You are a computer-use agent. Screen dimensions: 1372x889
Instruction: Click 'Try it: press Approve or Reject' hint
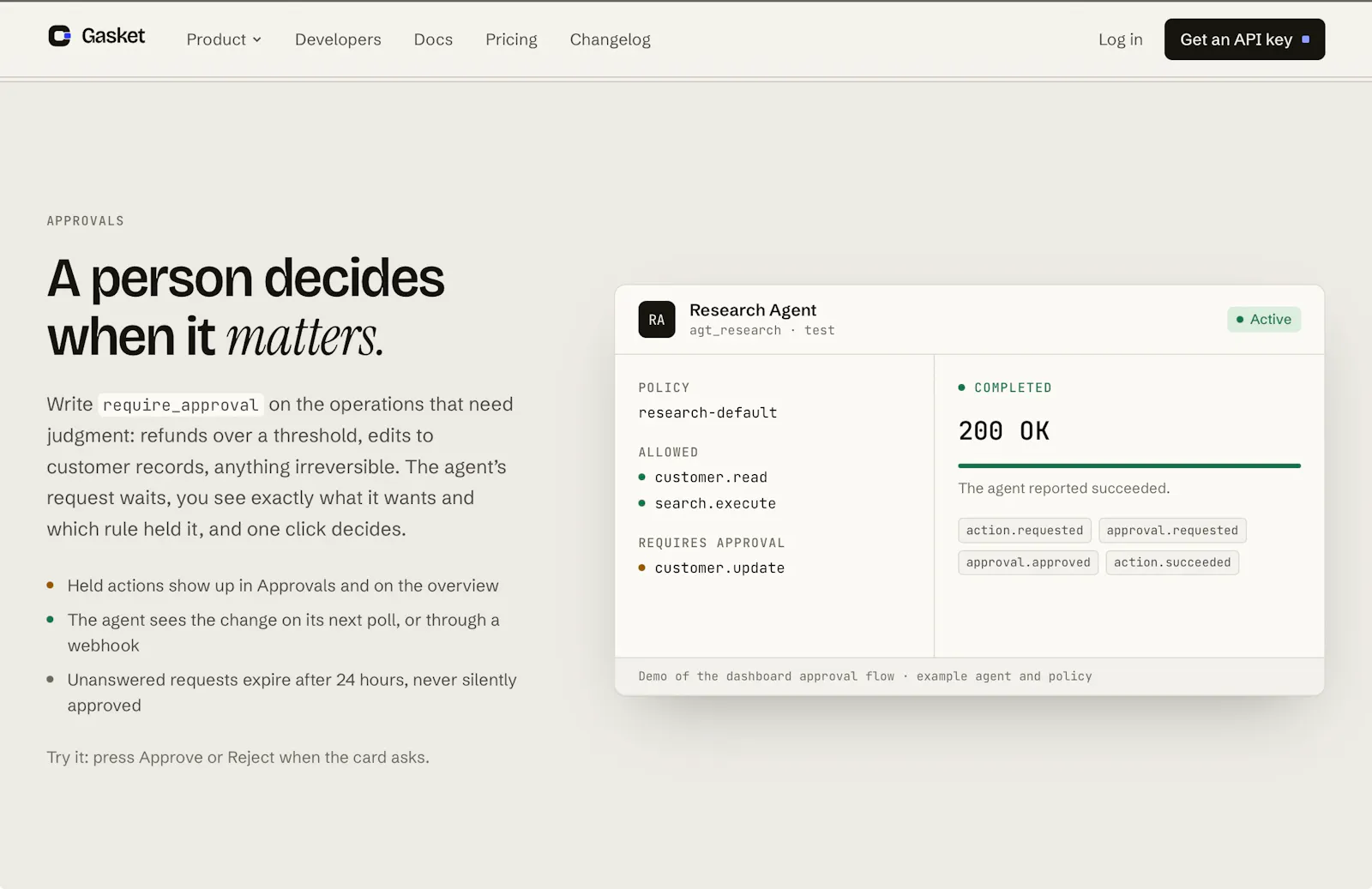click(238, 758)
